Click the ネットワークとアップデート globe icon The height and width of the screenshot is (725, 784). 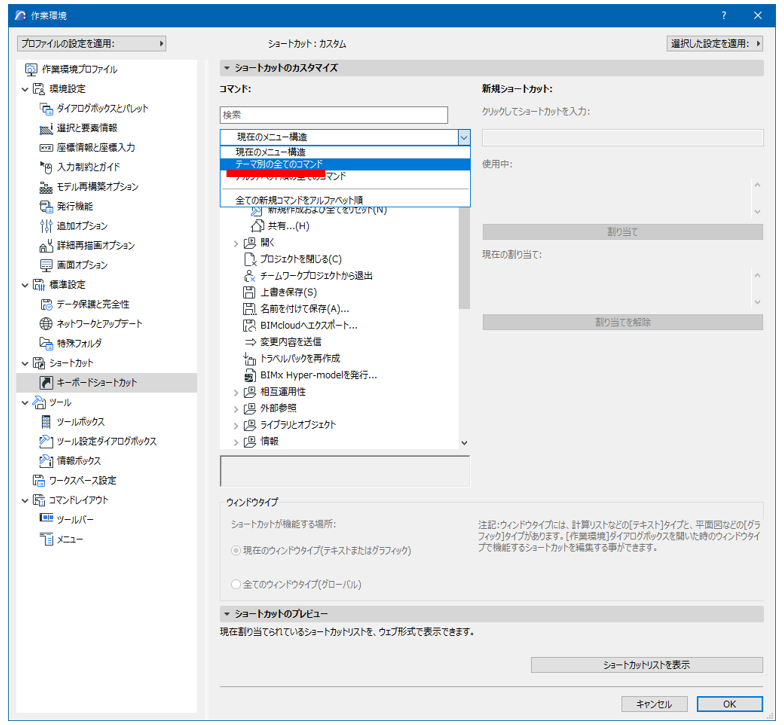tap(46, 324)
